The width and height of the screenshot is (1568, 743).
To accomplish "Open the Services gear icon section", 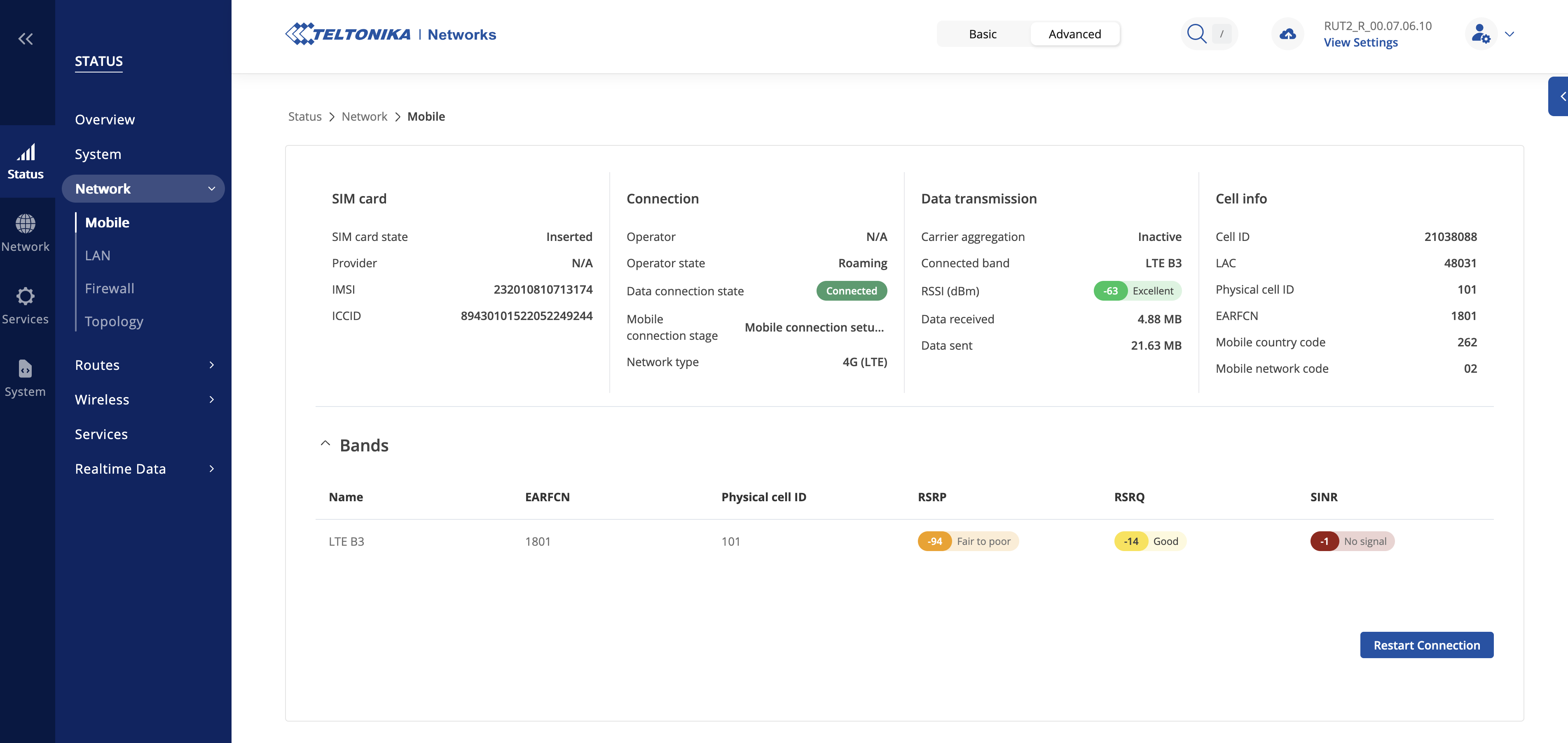I will (25, 297).
